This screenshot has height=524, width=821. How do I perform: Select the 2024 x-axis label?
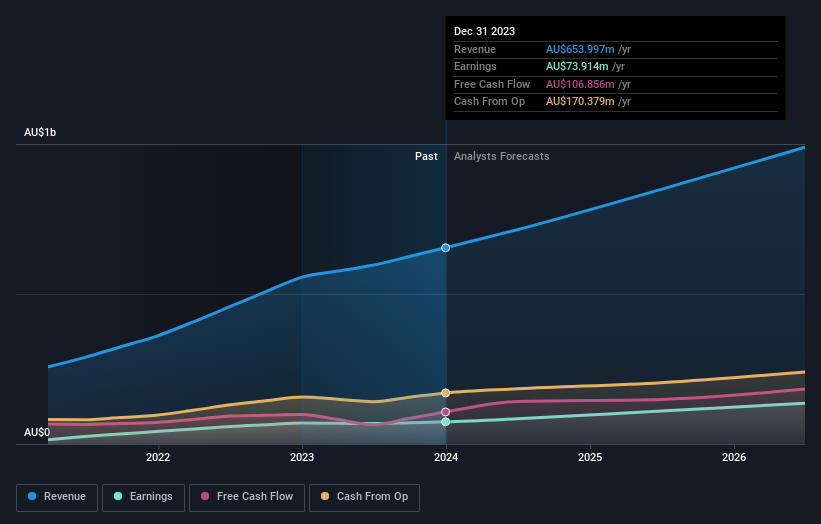click(x=446, y=457)
